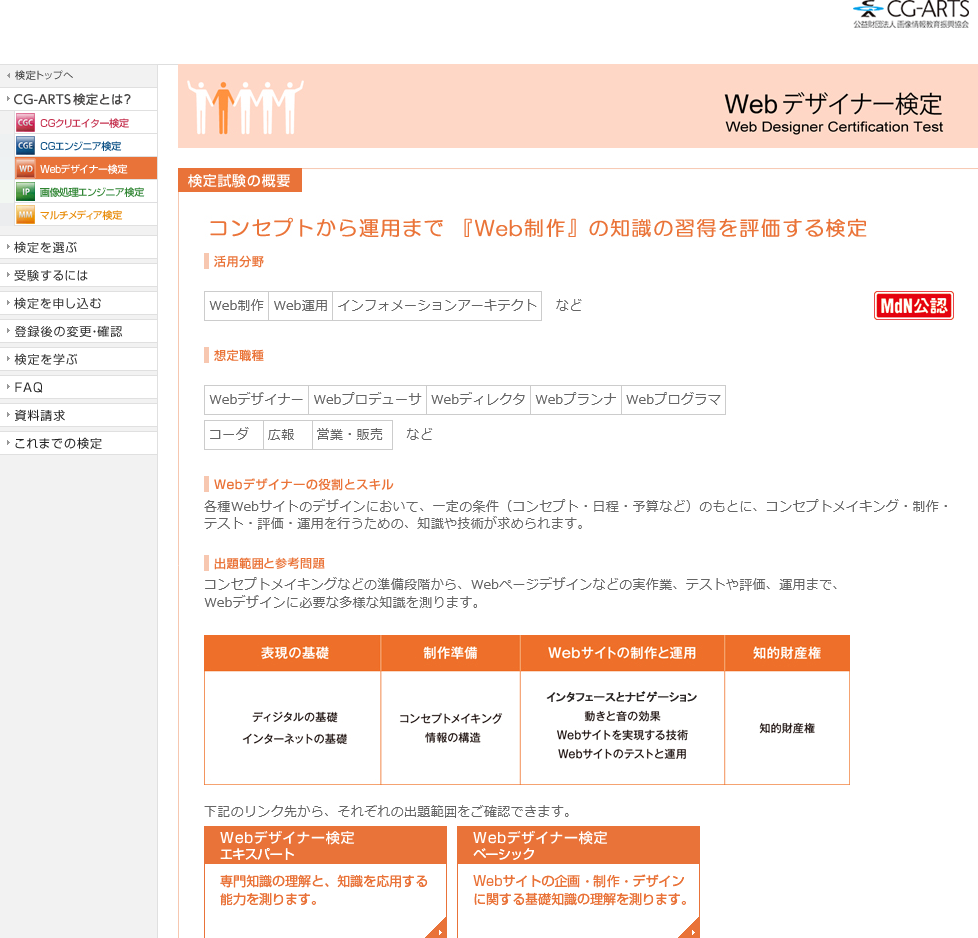
Task: Click the MM icon for マルチメディア検定
Action: coord(25,215)
